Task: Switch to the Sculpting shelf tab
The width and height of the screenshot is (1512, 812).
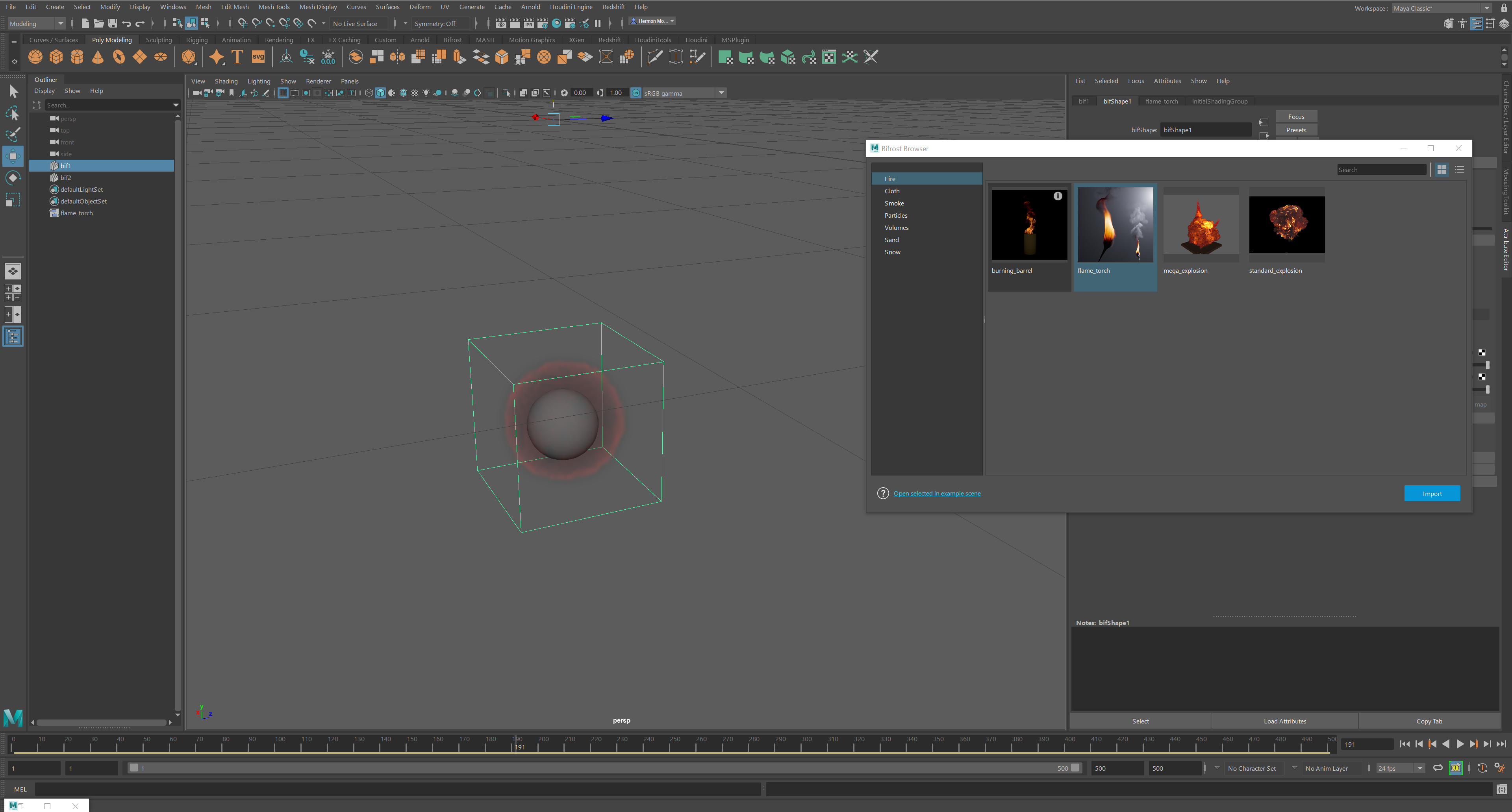Action: coord(158,40)
